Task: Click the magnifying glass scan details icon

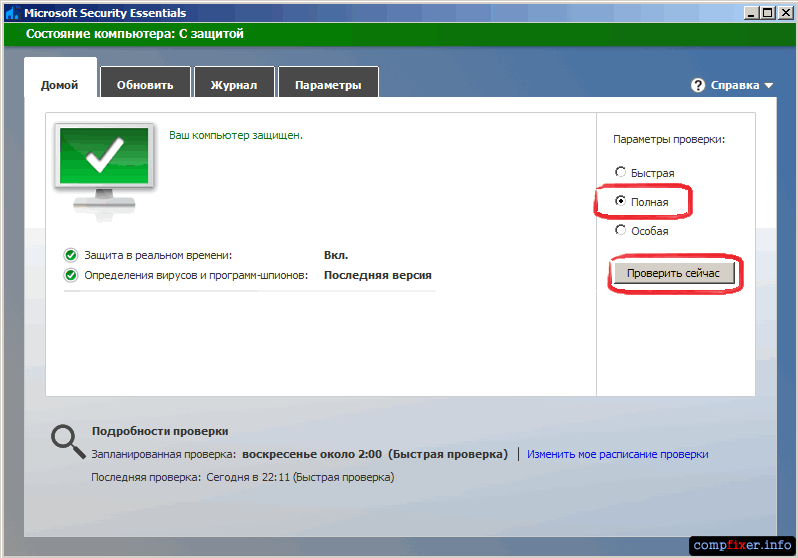Action: tap(68, 441)
